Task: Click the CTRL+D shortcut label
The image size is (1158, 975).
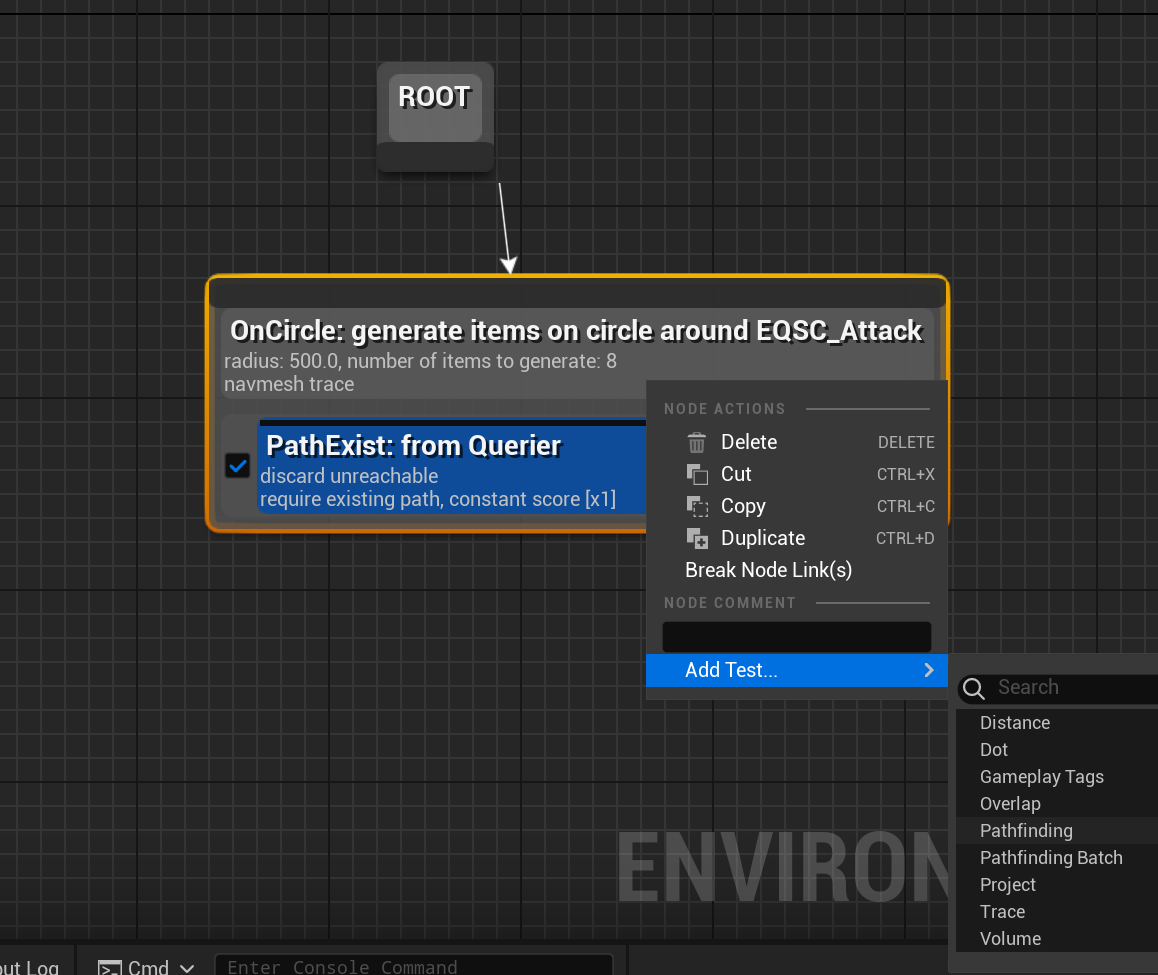Action: coord(905,538)
